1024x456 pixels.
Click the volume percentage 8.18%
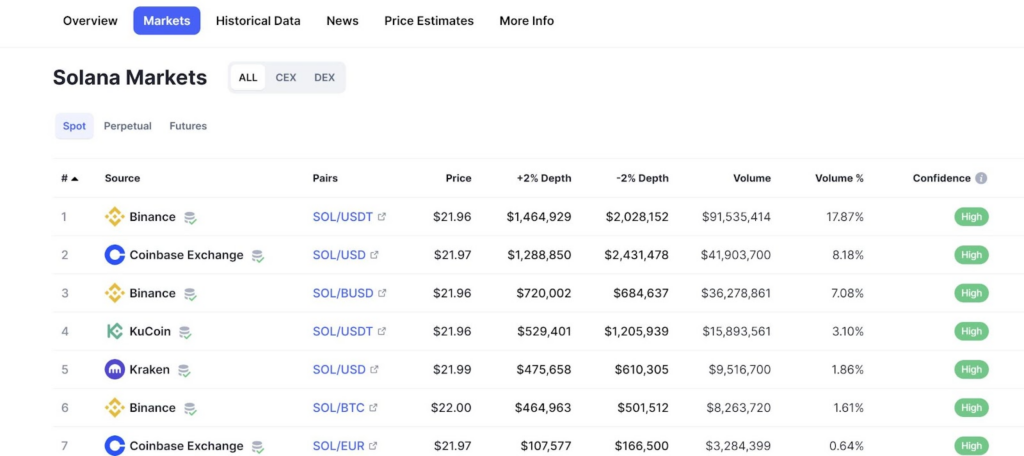click(848, 255)
